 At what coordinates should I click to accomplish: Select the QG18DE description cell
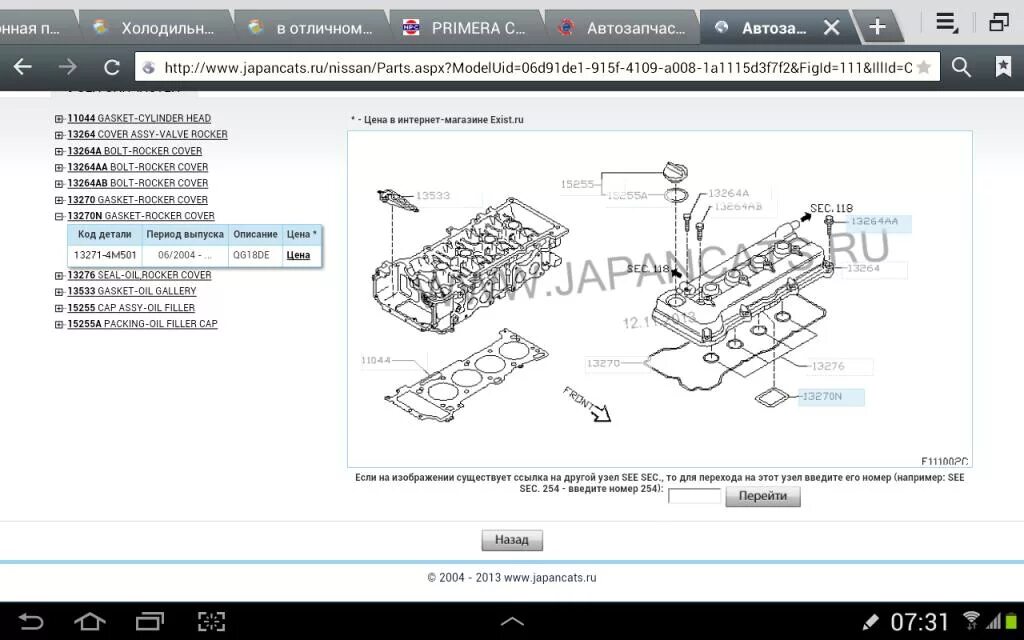coord(255,255)
